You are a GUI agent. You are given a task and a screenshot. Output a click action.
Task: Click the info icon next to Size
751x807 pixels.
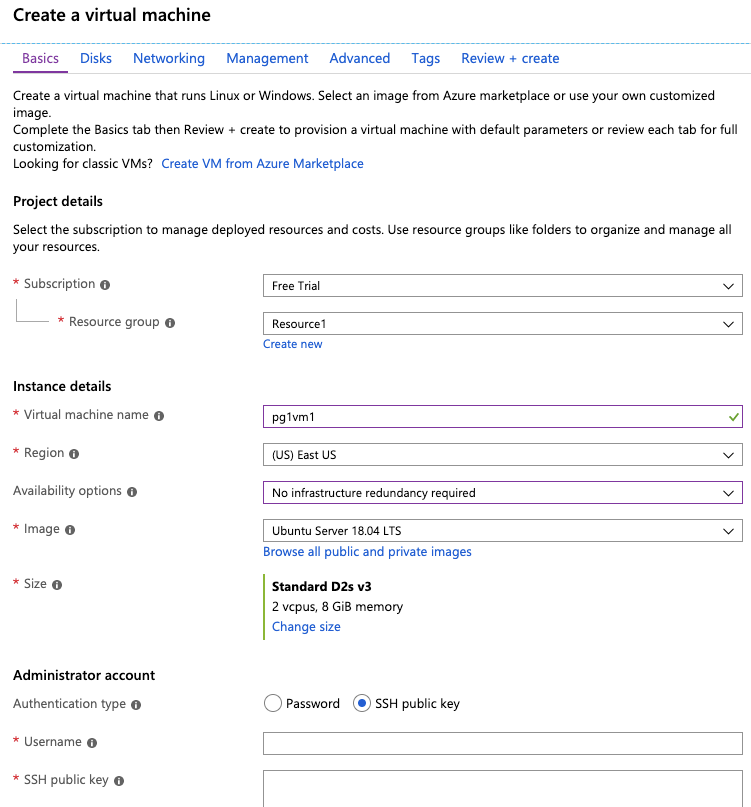pos(57,585)
